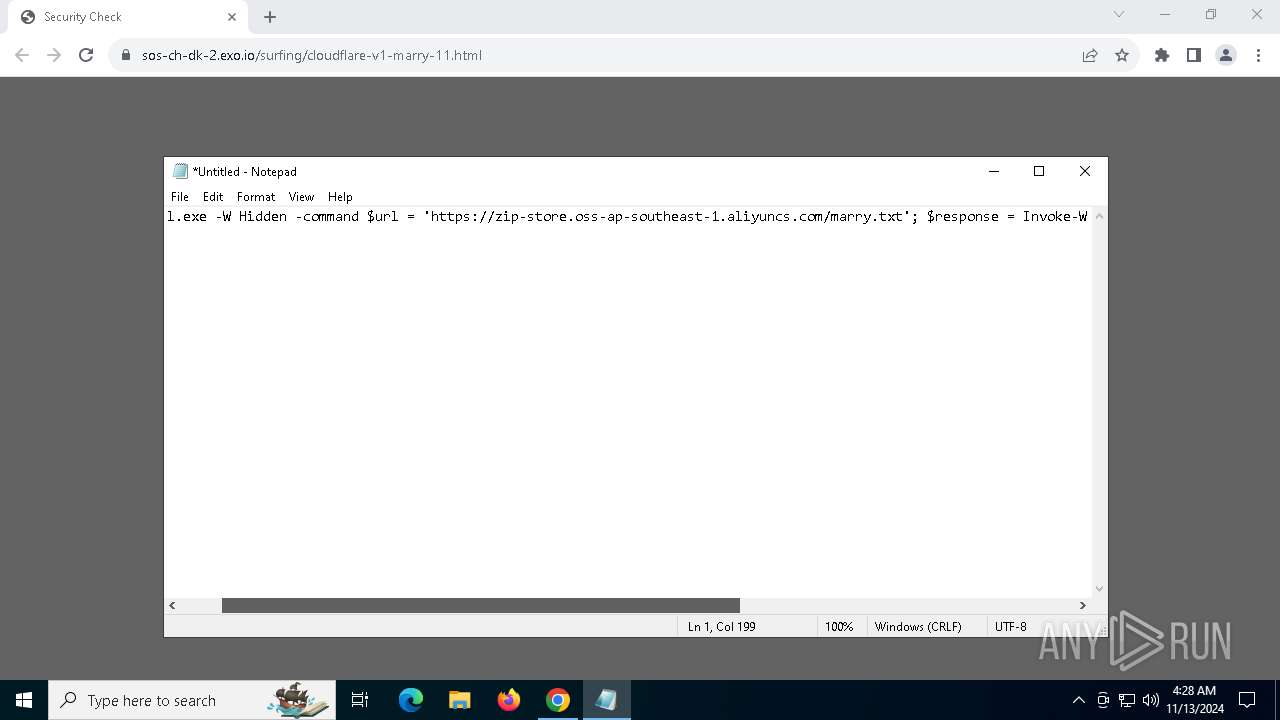Open the Chrome profile avatar
The width and height of the screenshot is (1280, 720).
pyautogui.click(x=1226, y=55)
